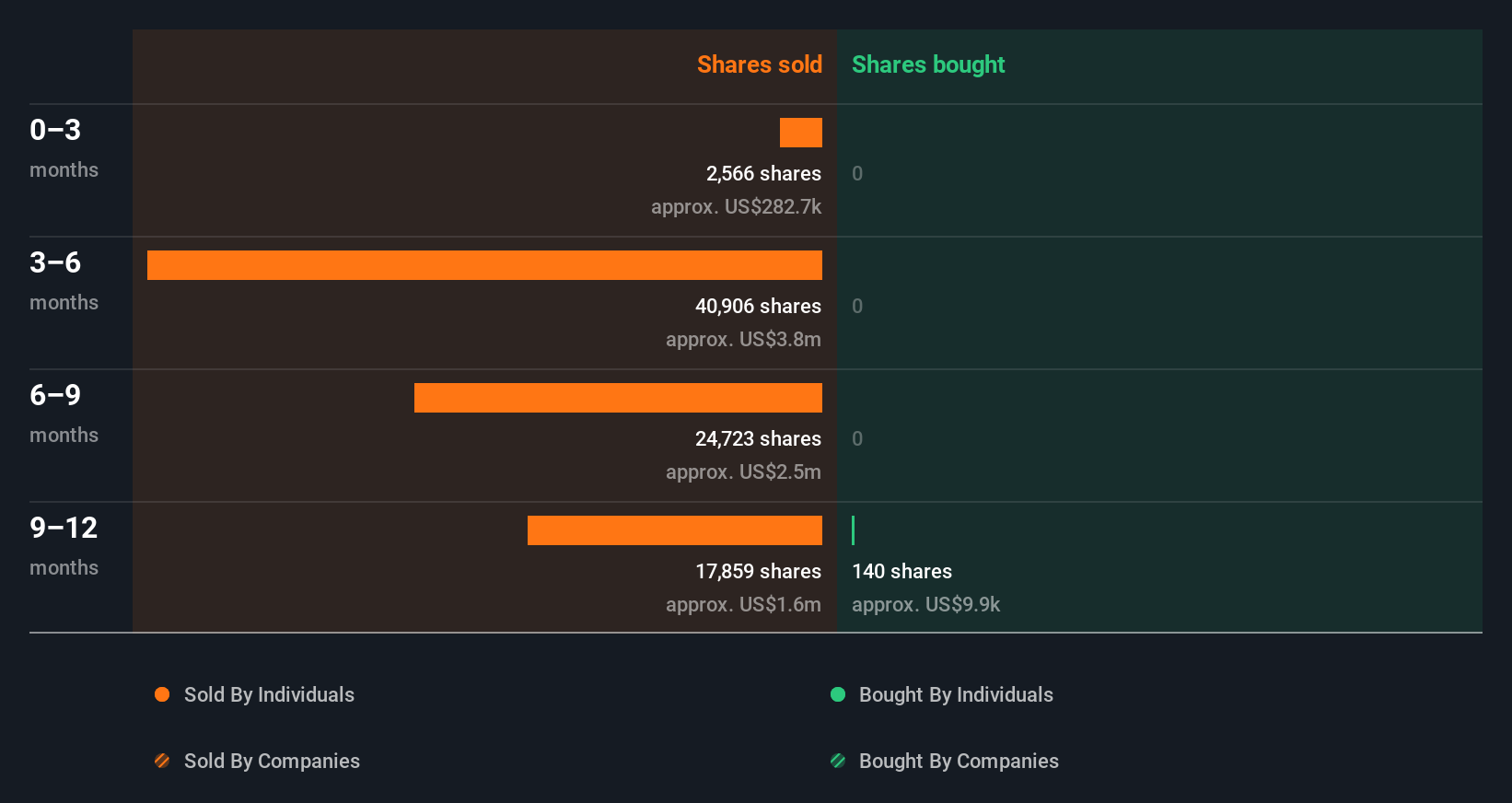This screenshot has width=1512, height=803.
Task: Click the 6–9 months row label
Action: coord(64,413)
